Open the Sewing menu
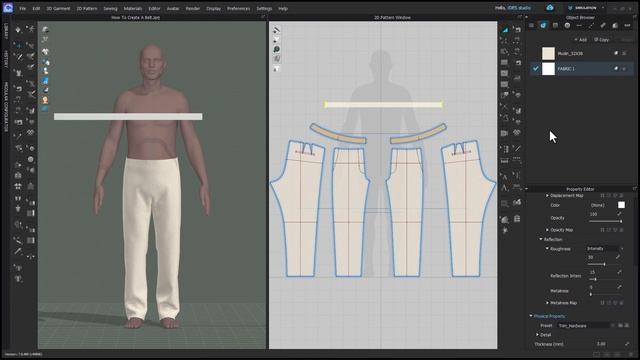The width and height of the screenshot is (640, 360). (x=110, y=8)
